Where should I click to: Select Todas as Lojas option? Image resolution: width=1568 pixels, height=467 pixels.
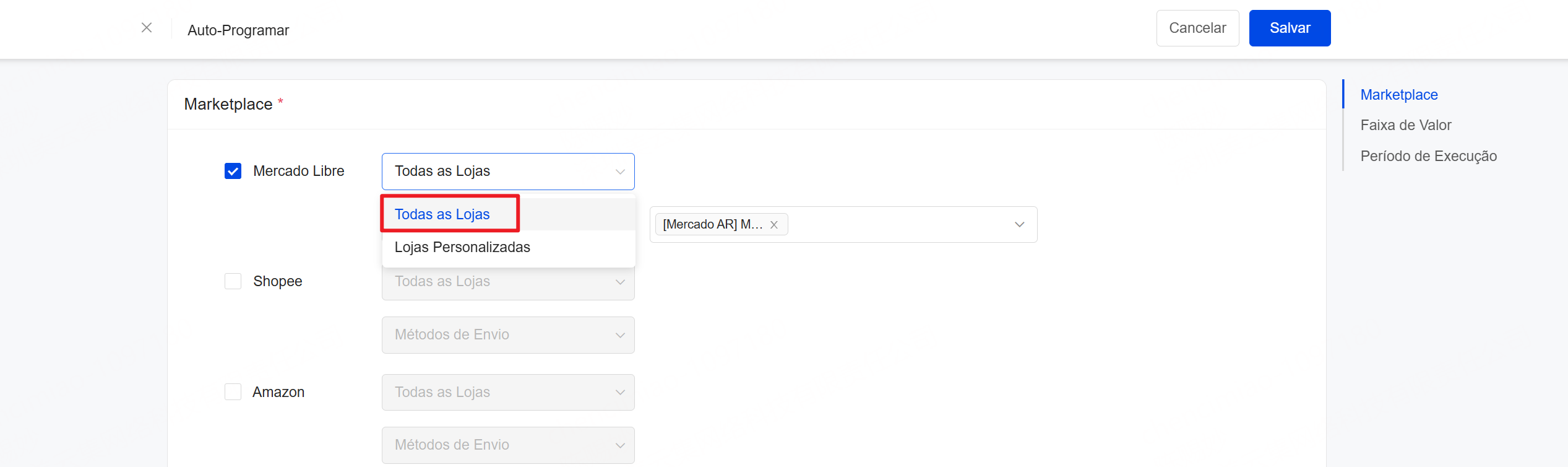pyautogui.click(x=442, y=214)
